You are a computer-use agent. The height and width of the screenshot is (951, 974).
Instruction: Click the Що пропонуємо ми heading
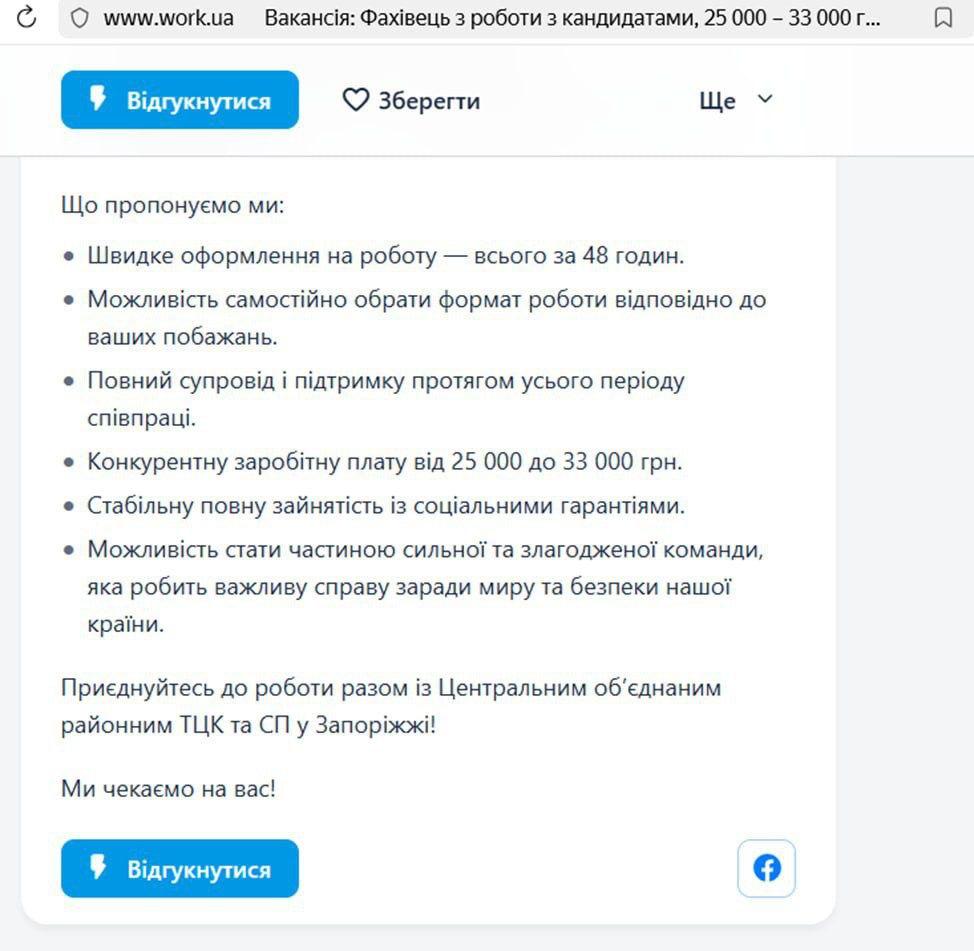tap(173, 207)
